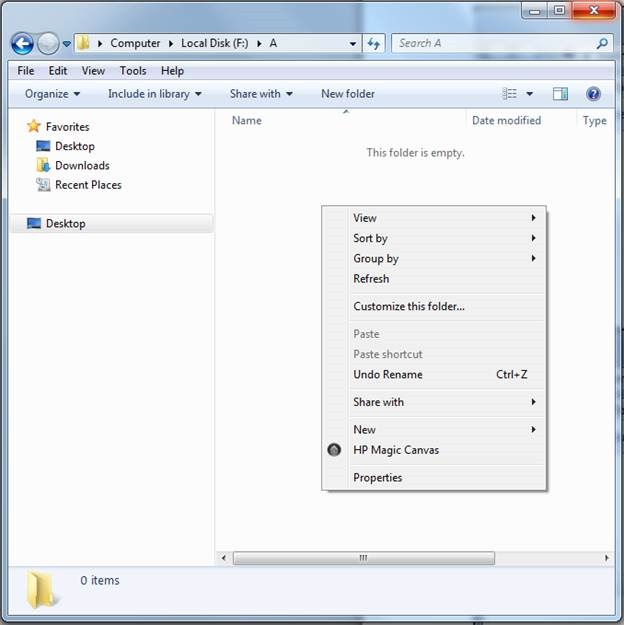Click the New folder toolbar button

pos(348,94)
